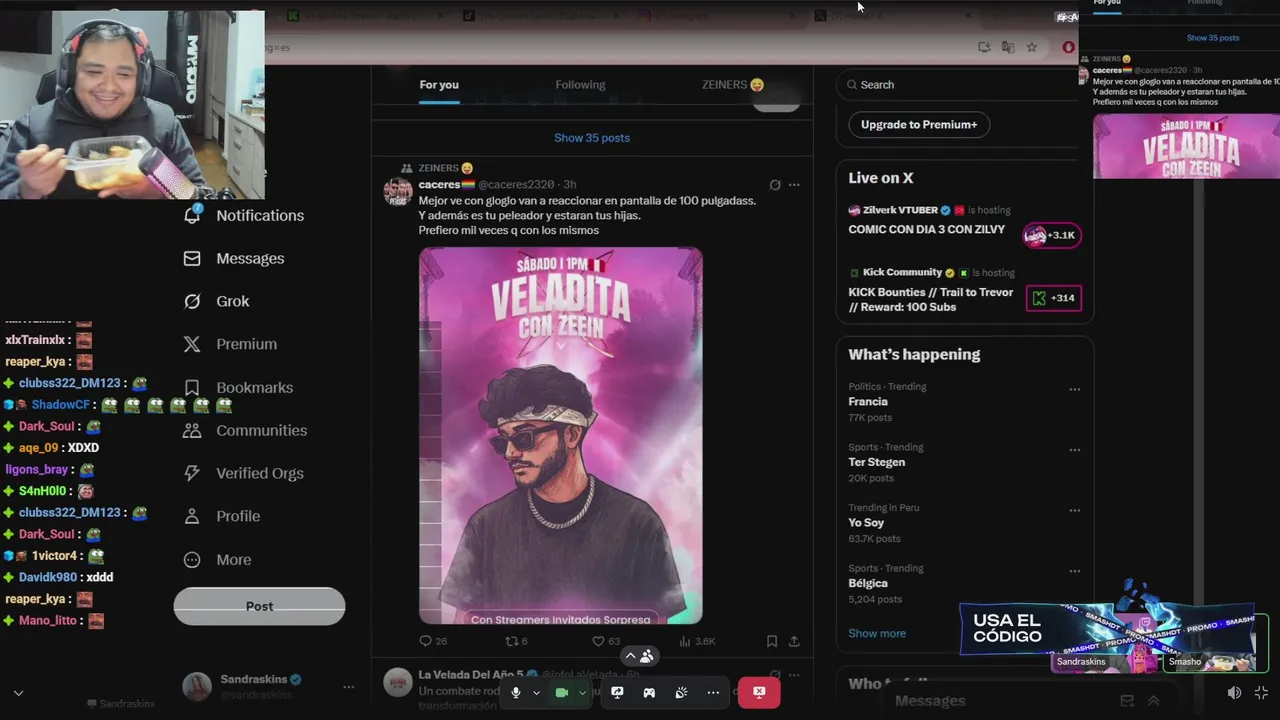Bookmark the caceres post
The height and width of the screenshot is (720, 1280).
click(771, 641)
